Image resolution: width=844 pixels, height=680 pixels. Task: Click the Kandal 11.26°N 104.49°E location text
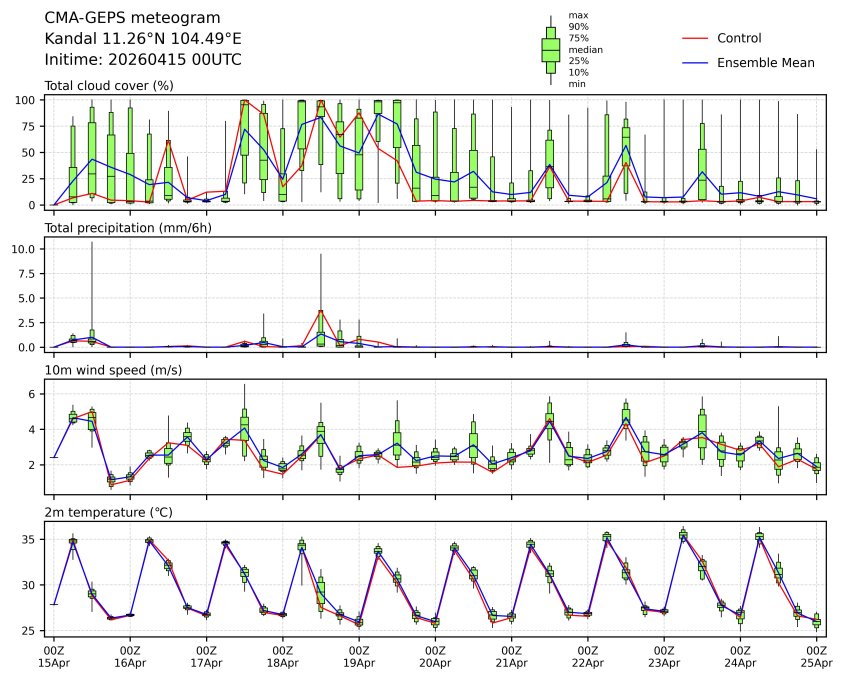[143, 39]
